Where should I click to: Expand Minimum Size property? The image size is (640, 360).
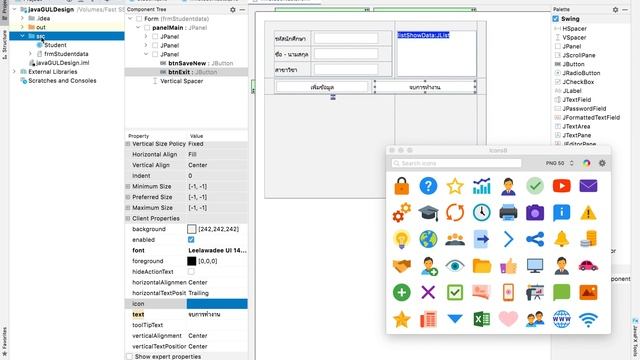coord(128,187)
